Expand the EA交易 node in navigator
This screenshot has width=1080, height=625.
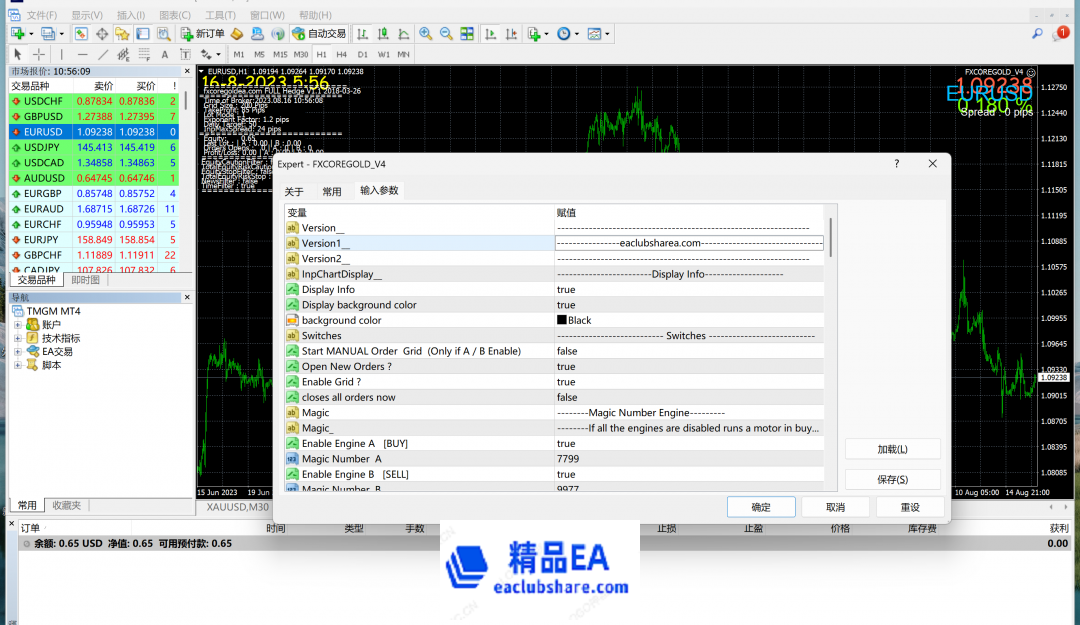[18, 352]
